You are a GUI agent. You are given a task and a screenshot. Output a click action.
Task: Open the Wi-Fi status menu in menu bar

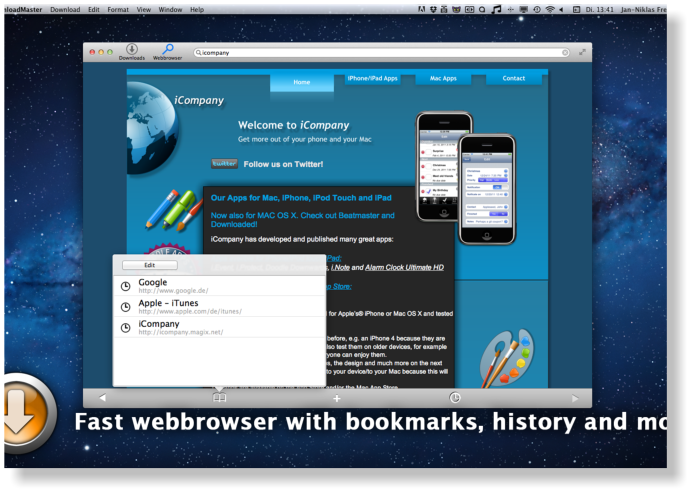click(550, 9)
